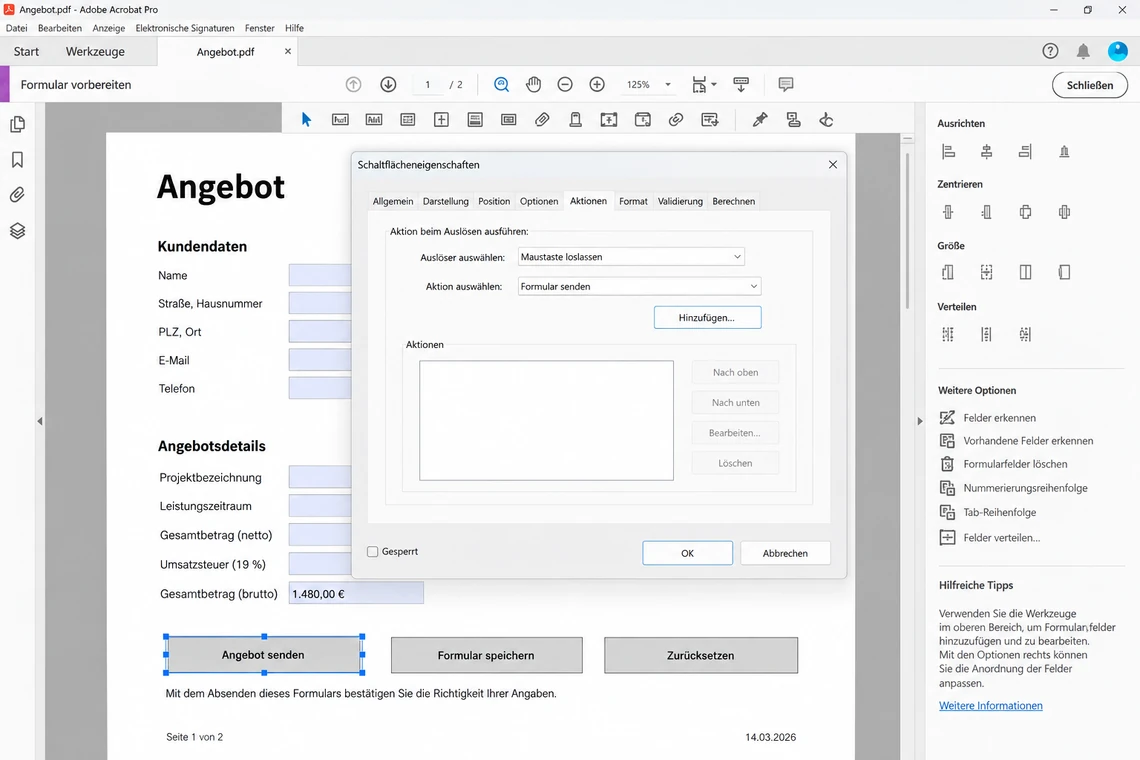The width and height of the screenshot is (1140, 760).
Task: Expand the fit page options arrow
Action: [714, 84]
